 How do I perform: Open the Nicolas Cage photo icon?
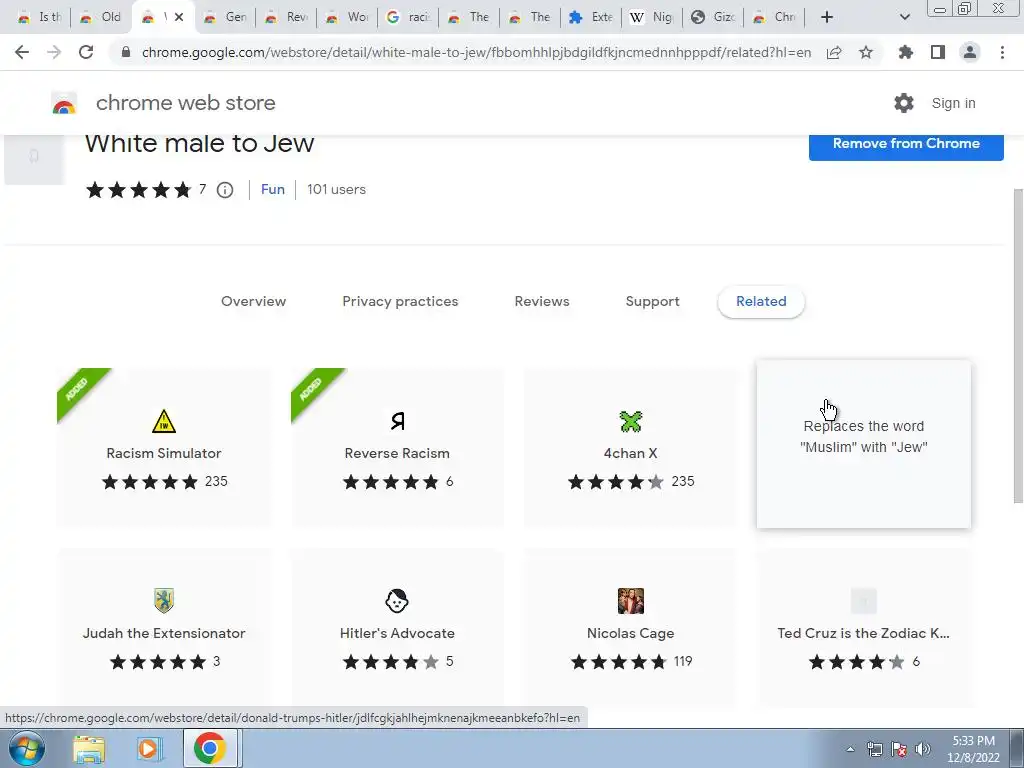(x=631, y=601)
